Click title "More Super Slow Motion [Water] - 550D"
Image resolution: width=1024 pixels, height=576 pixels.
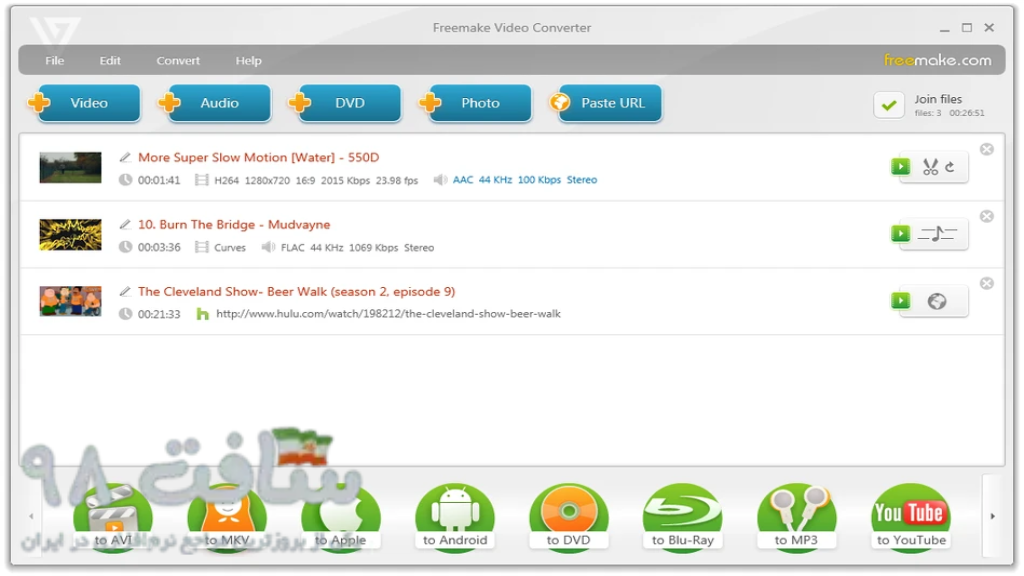coord(259,157)
